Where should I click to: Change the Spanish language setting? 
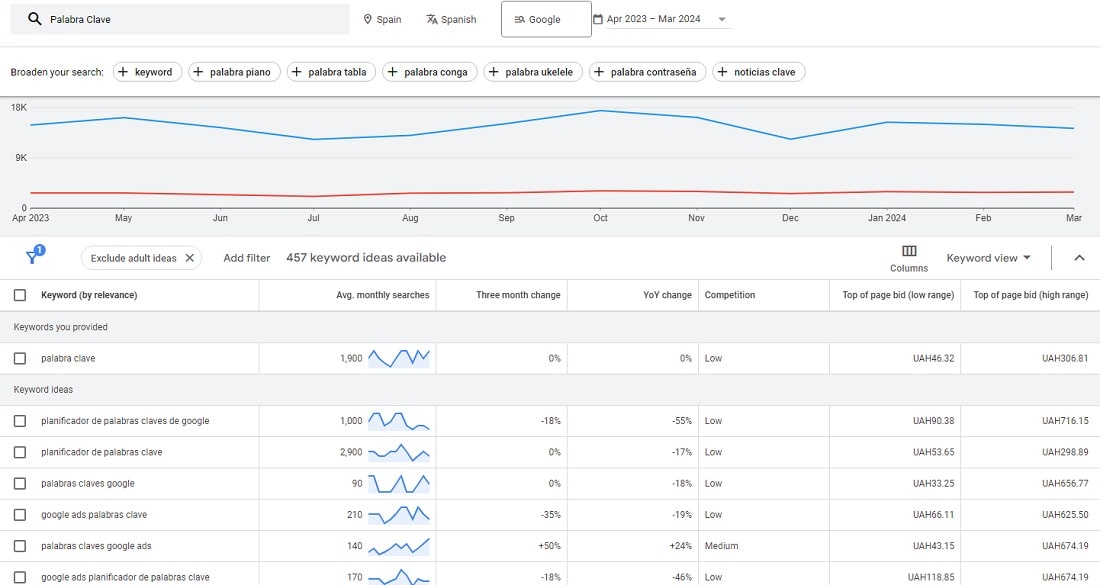click(x=451, y=20)
